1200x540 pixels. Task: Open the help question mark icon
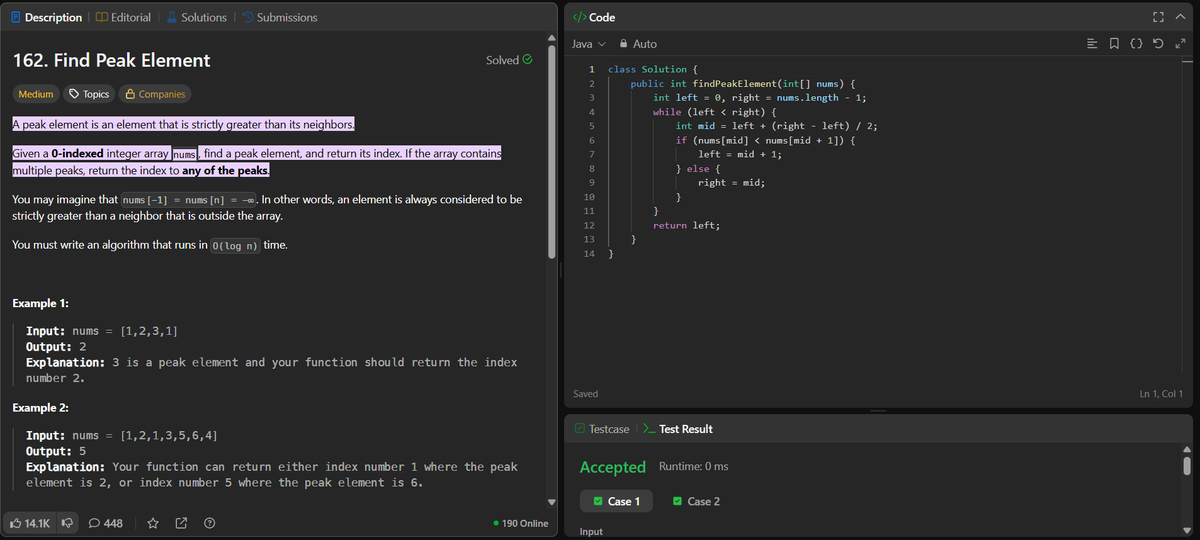point(210,522)
